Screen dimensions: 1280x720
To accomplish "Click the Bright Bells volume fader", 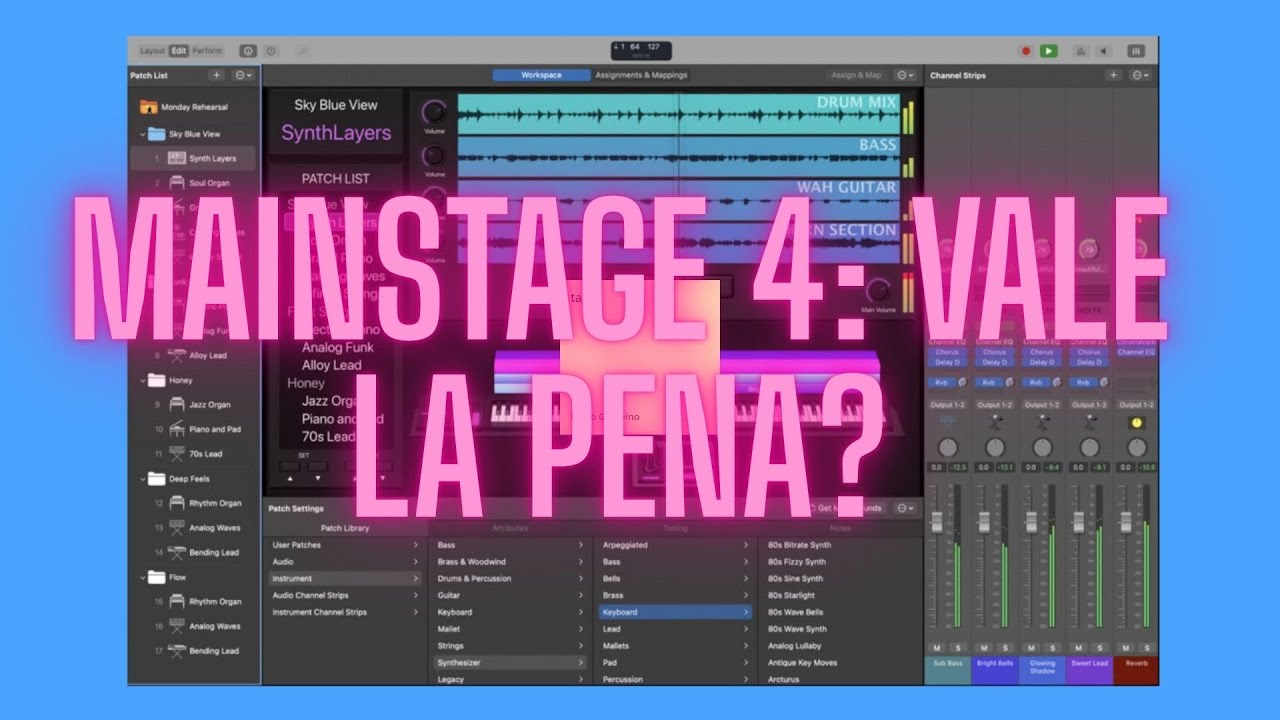I will [x=984, y=522].
